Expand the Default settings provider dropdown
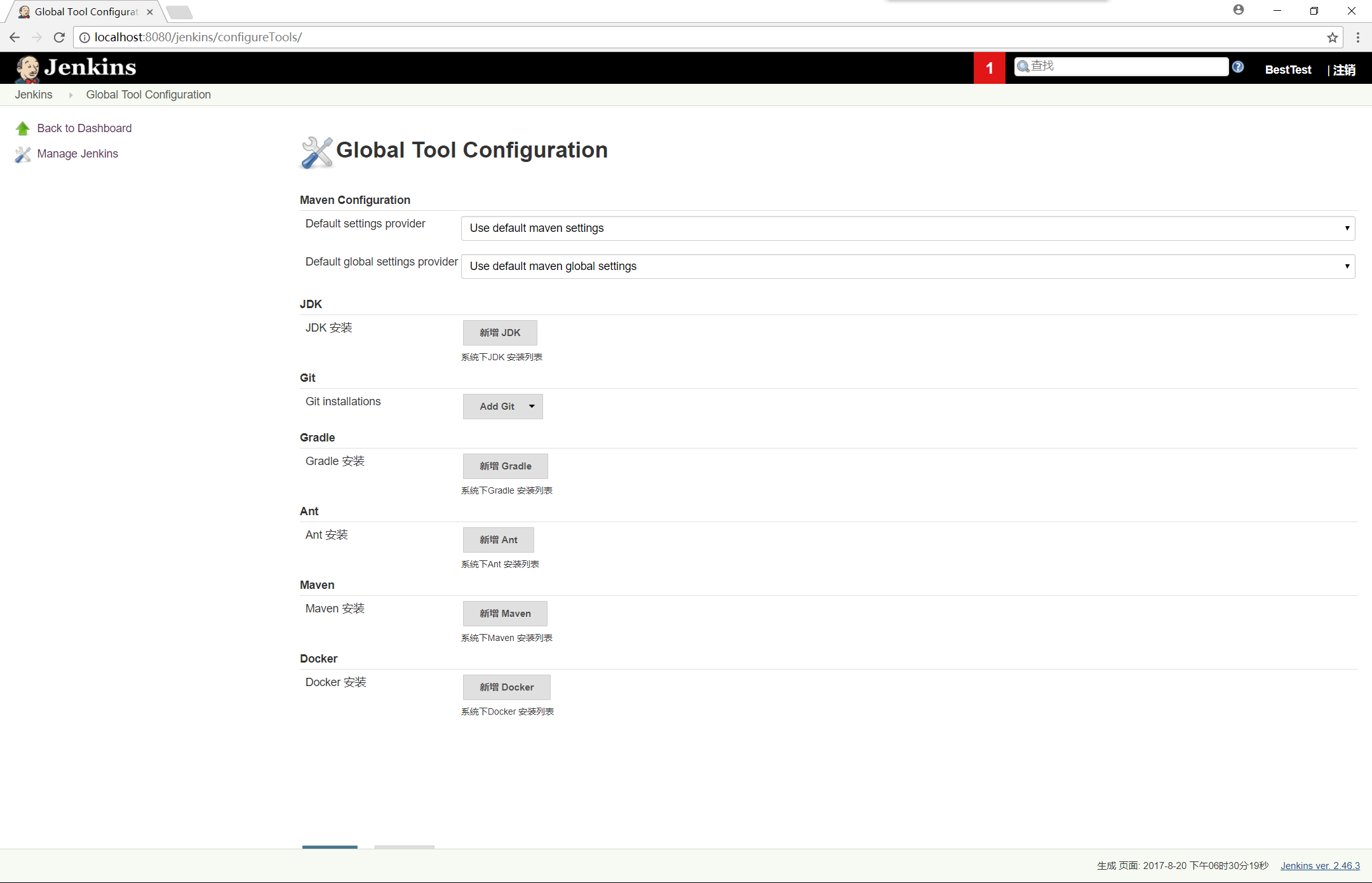This screenshot has height=883, width=1372. [x=908, y=228]
